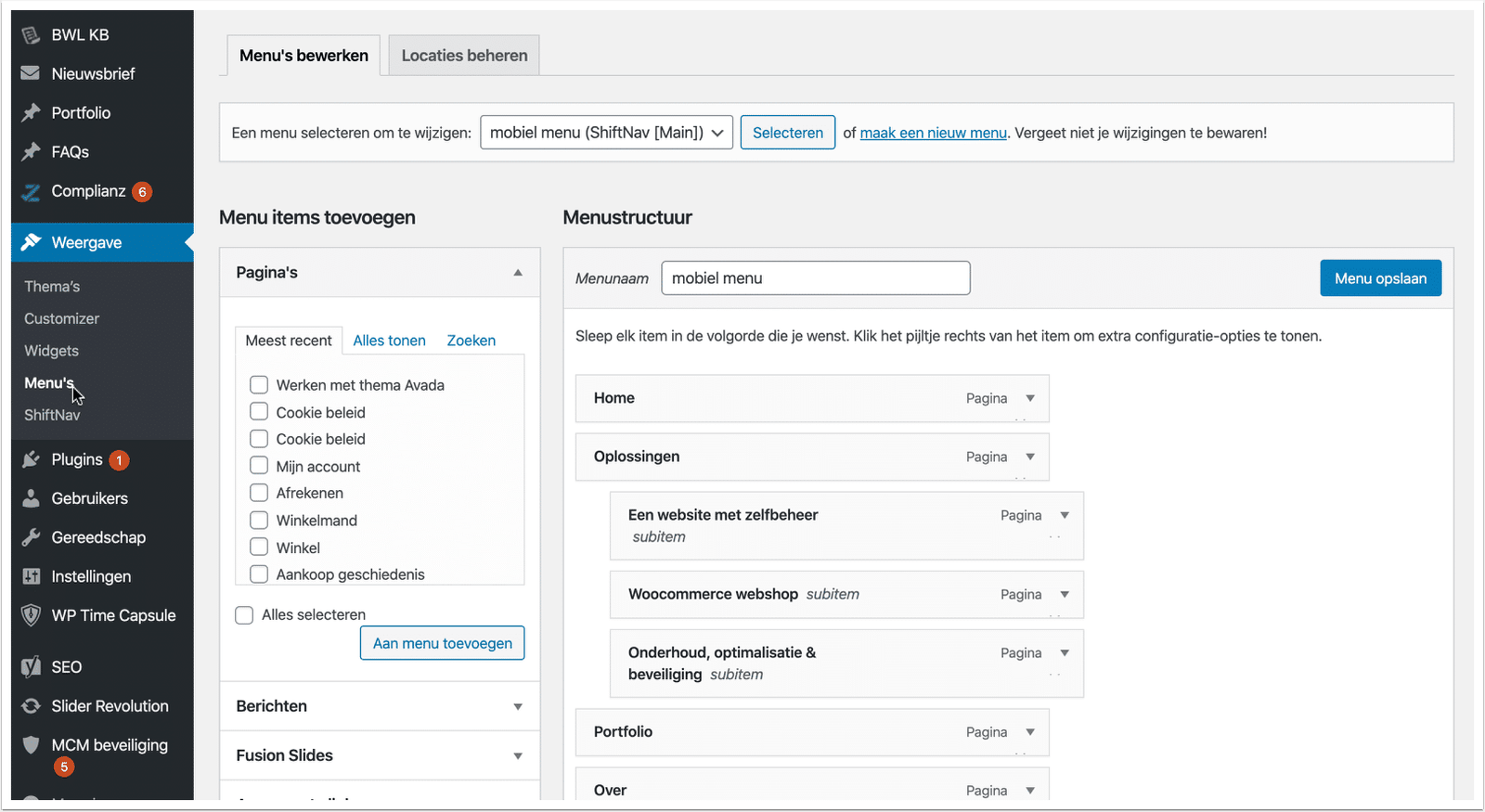
Task: Check the Mijn account checkbox
Action: tap(259, 466)
